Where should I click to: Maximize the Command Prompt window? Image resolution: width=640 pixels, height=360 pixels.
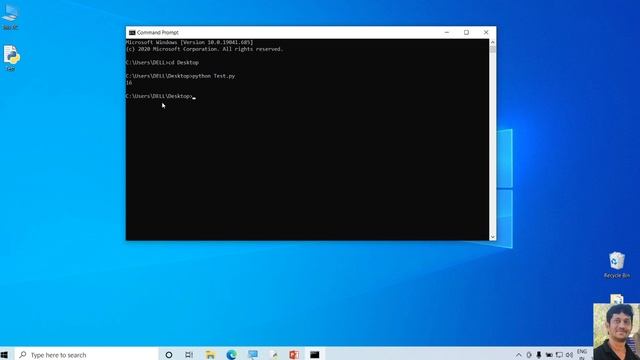coord(466,33)
